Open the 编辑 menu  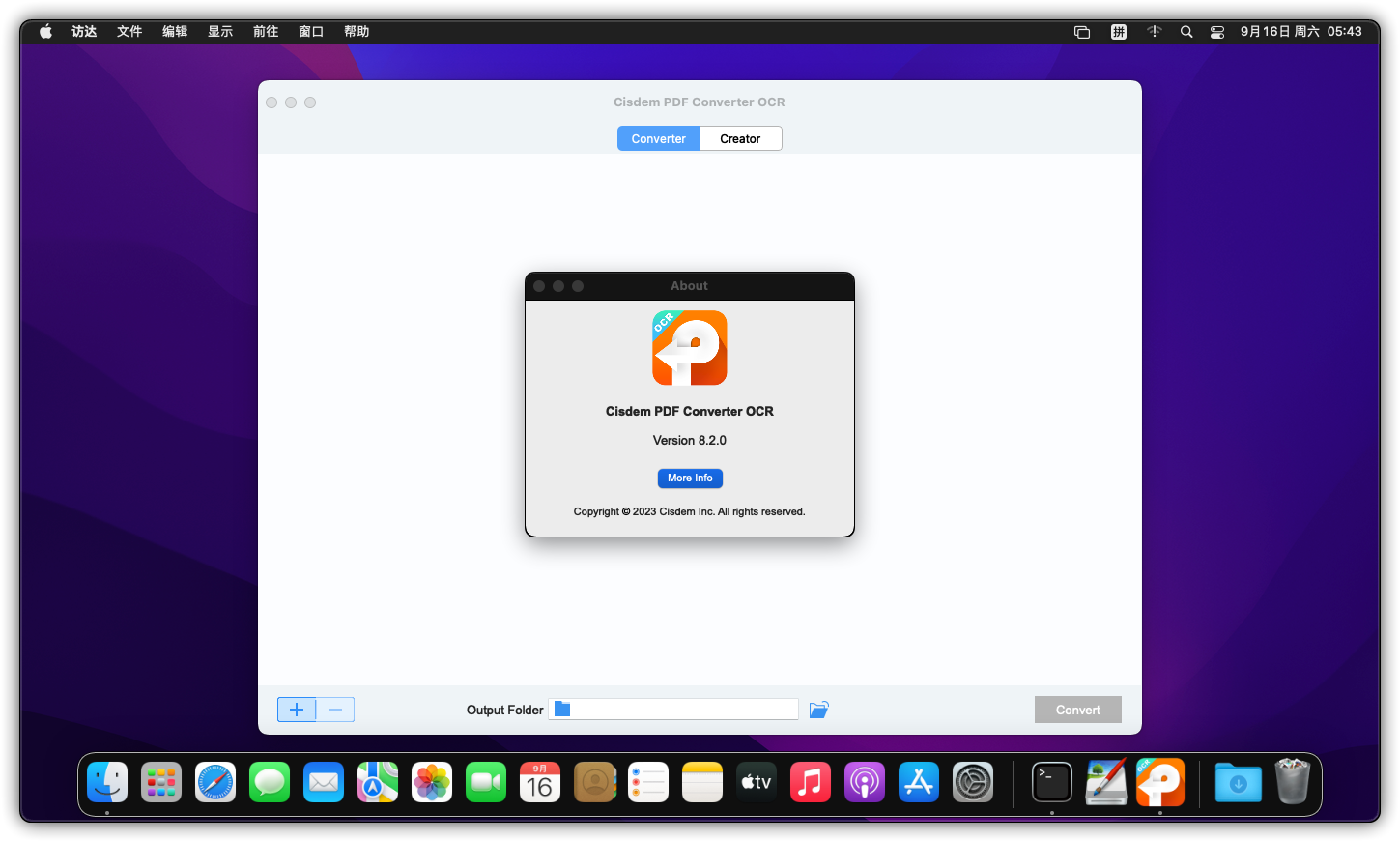pyautogui.click(x=175, y=31)
